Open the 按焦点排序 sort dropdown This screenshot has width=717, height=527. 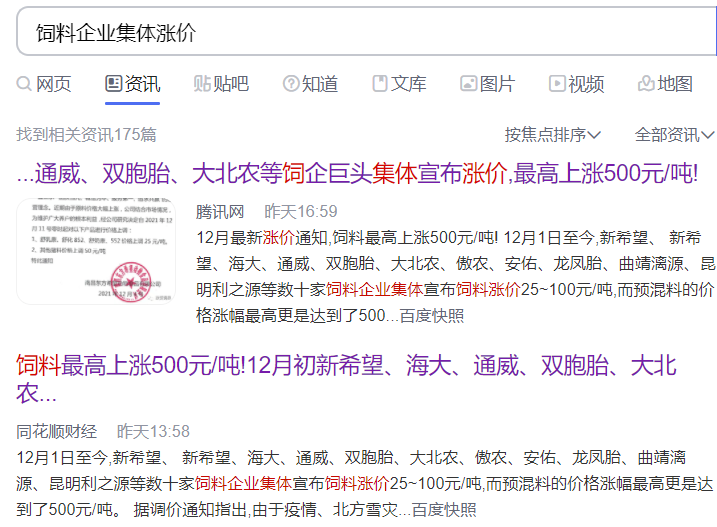pos(552,134)
